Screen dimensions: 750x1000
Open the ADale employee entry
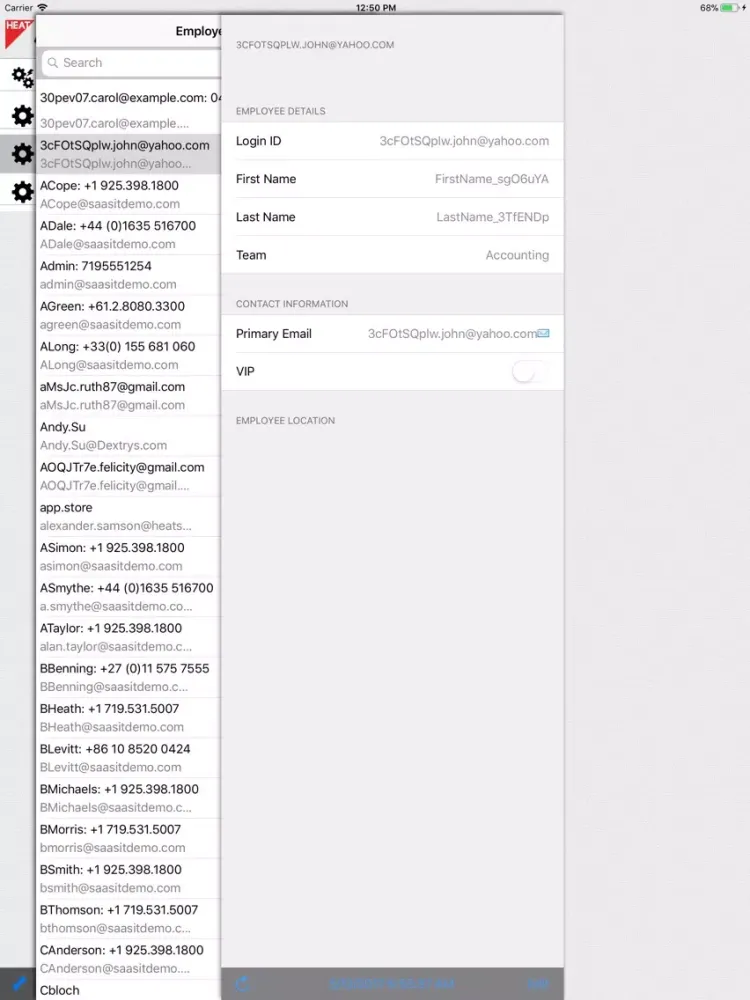[127, 234]
